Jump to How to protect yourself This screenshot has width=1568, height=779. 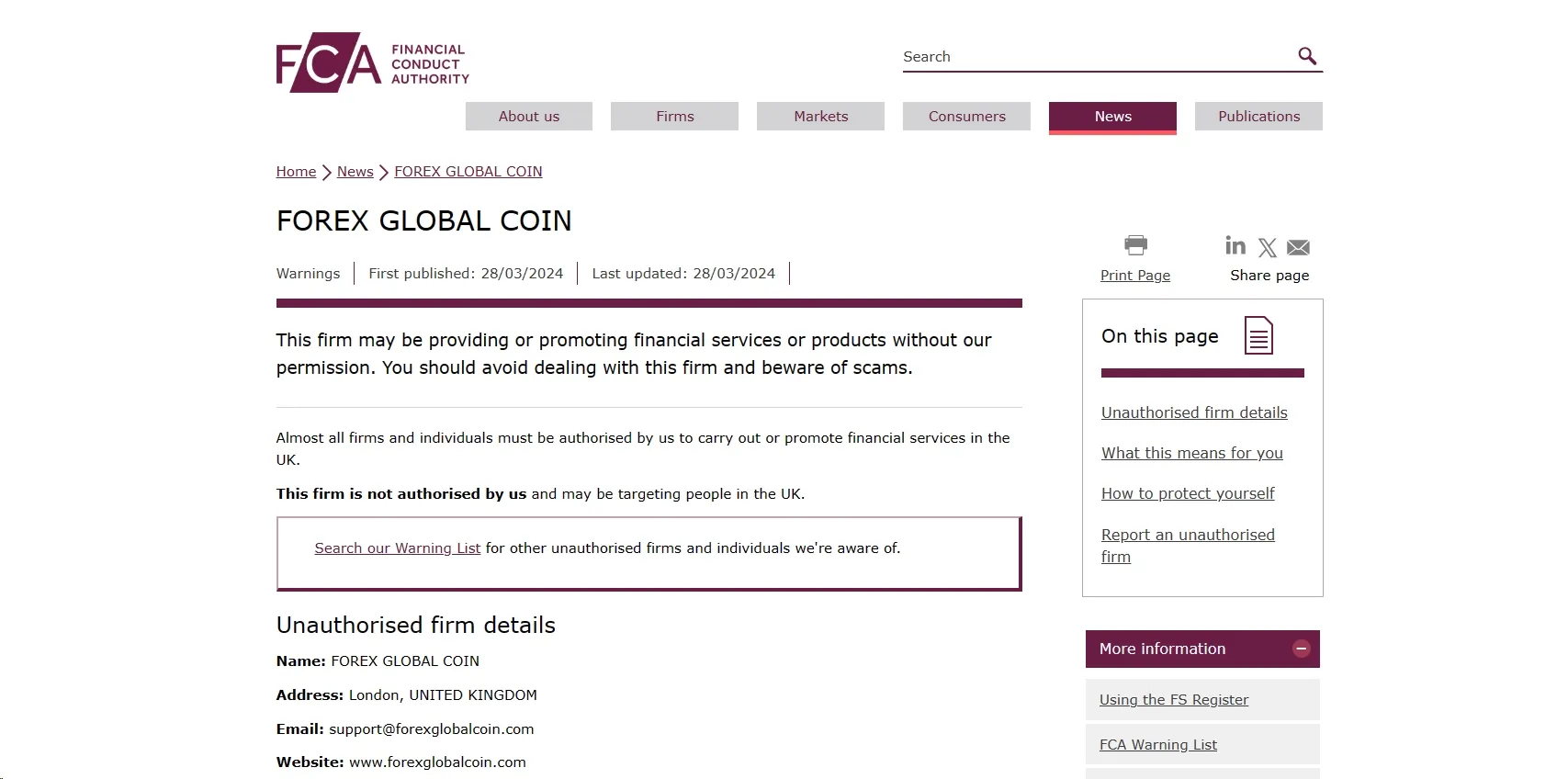tap(1188, 494)
